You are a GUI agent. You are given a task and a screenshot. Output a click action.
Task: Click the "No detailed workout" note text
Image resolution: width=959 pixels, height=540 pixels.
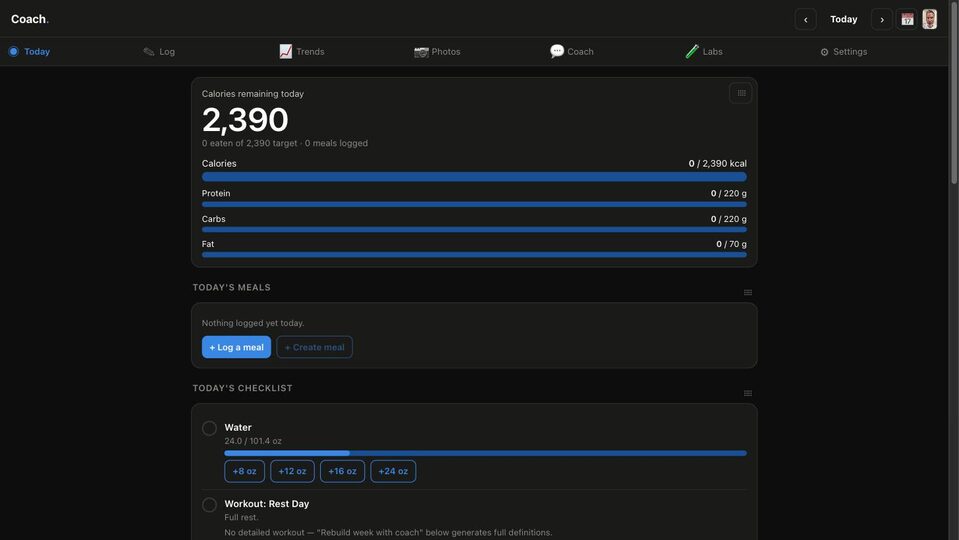pyautogui.click(x=388, y=533)
